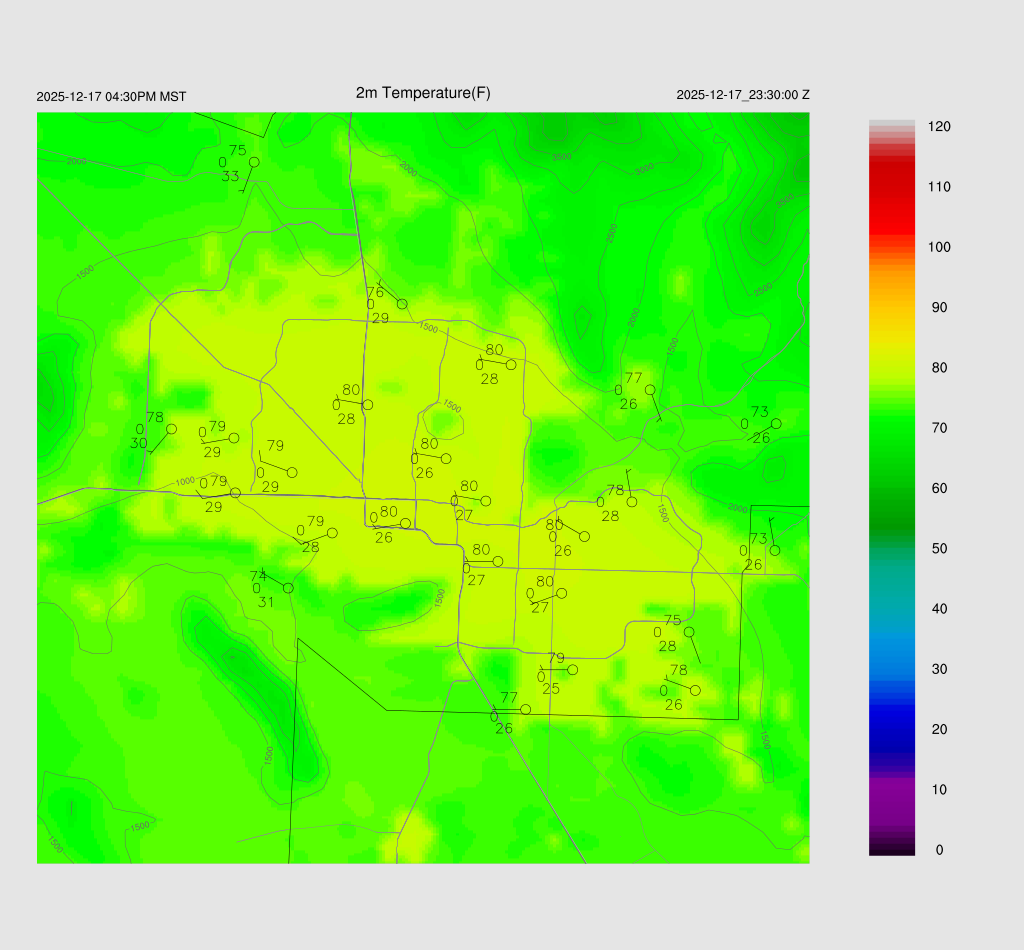Select station plot with 74 and 31
Viewport: 1024px width, 950px height.
click(288, 588)
